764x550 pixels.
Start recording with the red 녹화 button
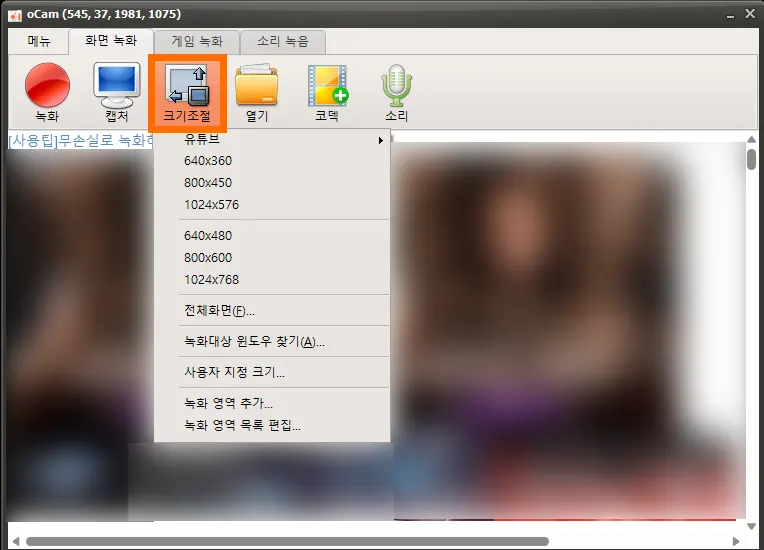point(47,92)
